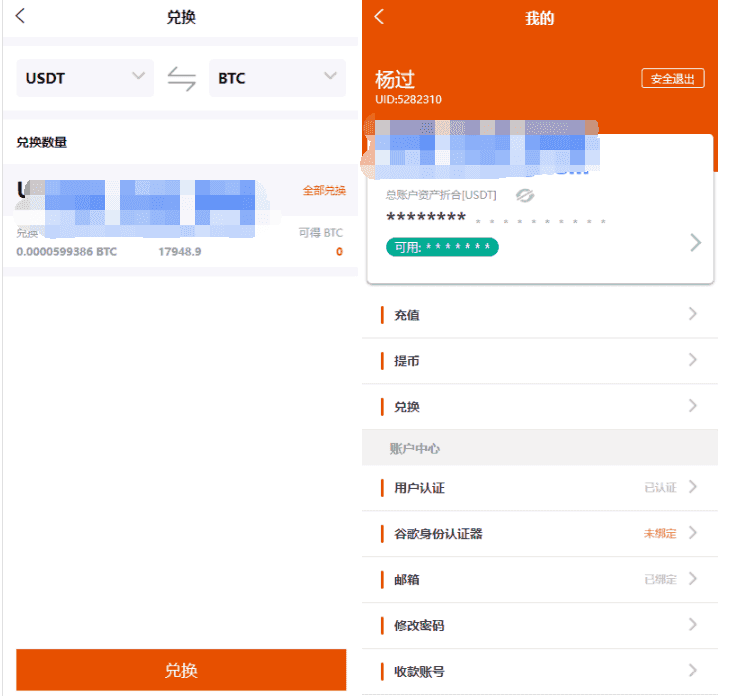Image resolution: width=735 pixels, height=696 pixels.
Task: Click the 总账户资产折合[USDT] label
Action: [441, 195]
